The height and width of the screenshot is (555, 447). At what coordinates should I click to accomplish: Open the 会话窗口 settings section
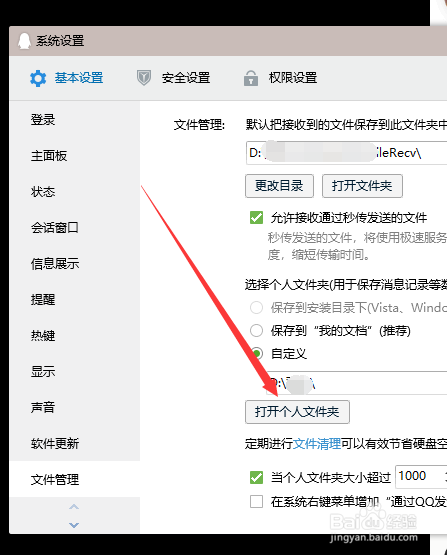pyautogui.click(x=55, y=228)
